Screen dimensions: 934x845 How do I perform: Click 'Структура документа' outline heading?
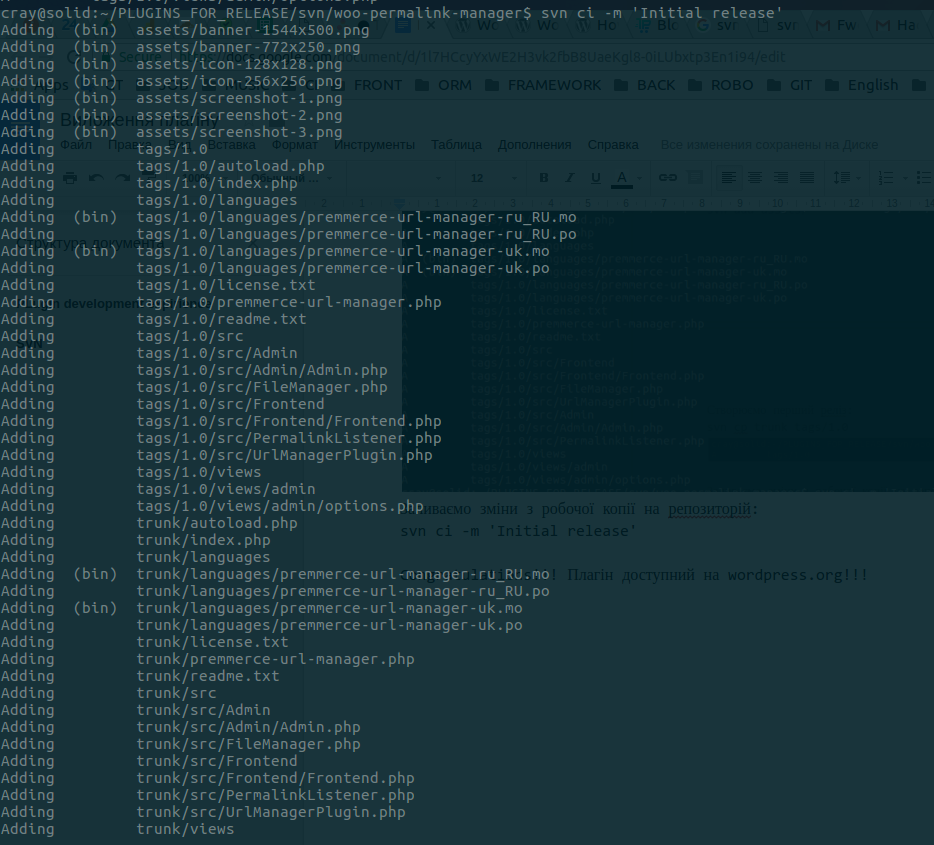(90, 243)
